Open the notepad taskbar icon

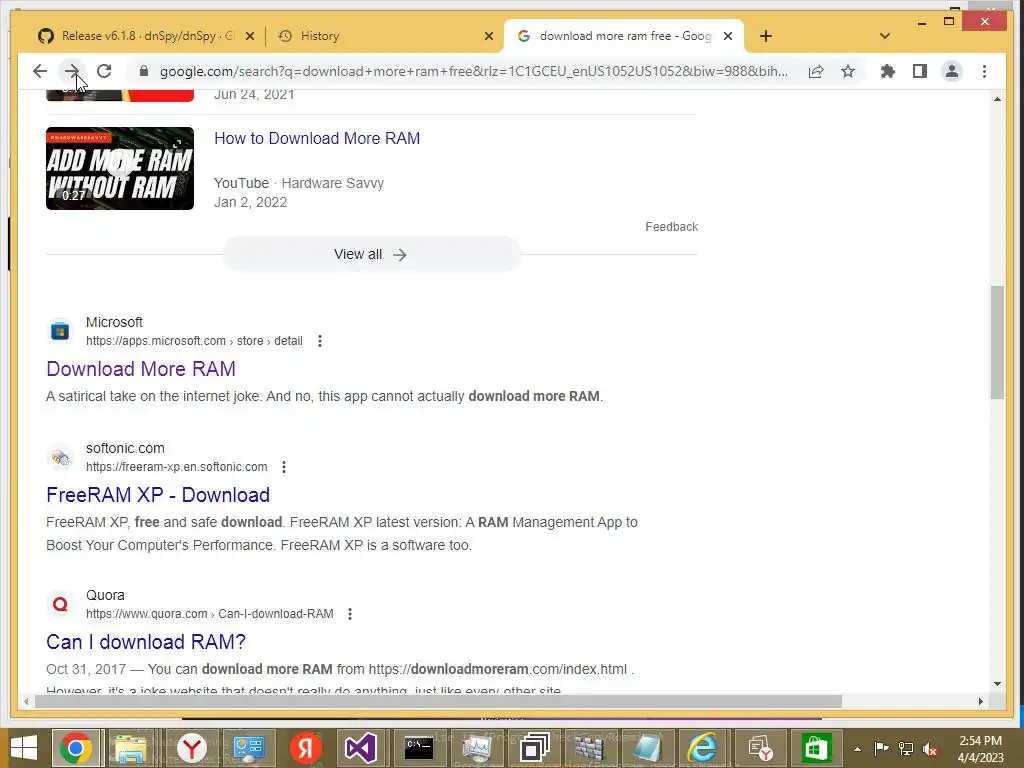tap(646, 748)
